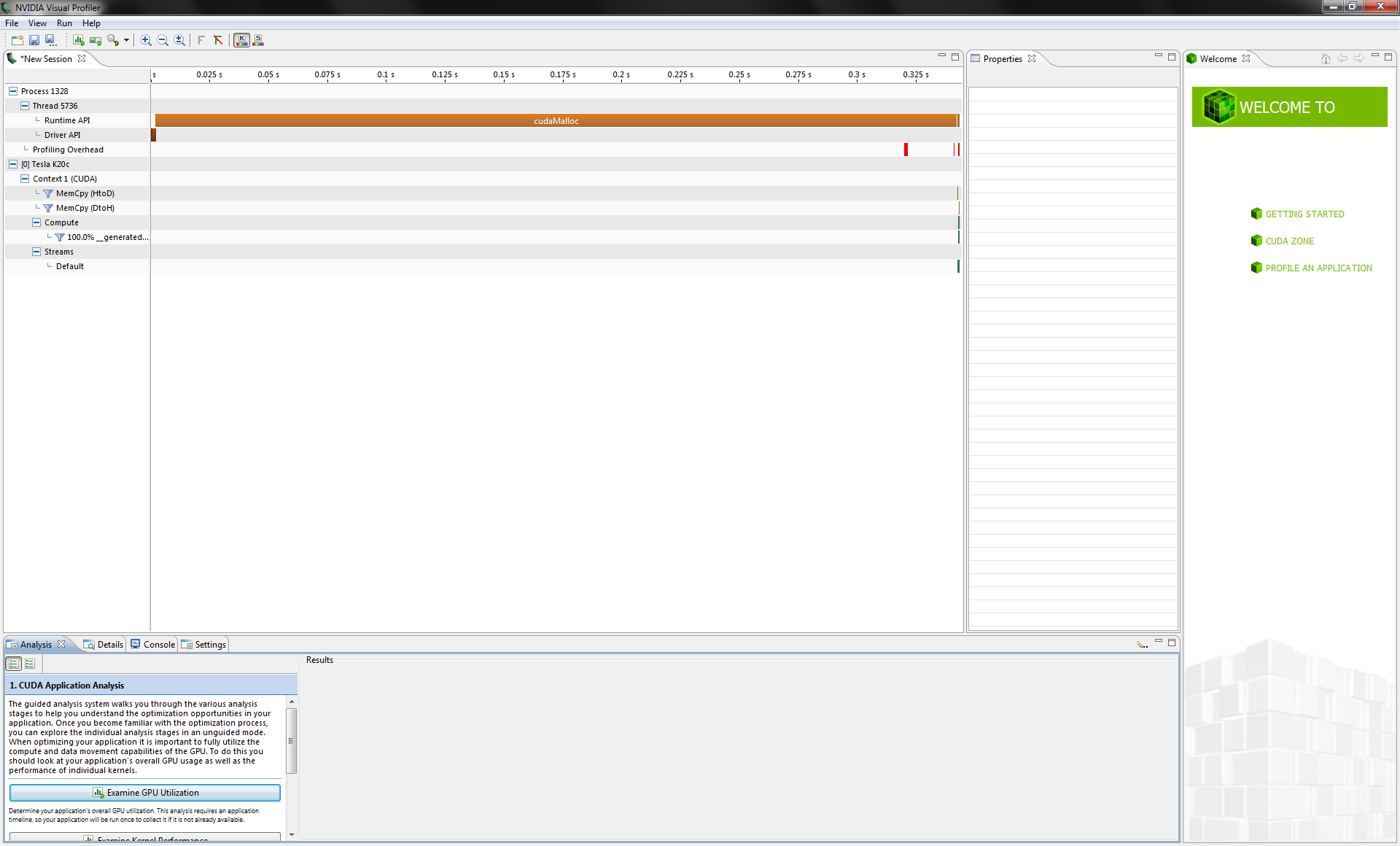The height and width of the screenshot is (846, 1400).
Task: Click Examine GPU Utilization button
Action: (x=145, y=793)
